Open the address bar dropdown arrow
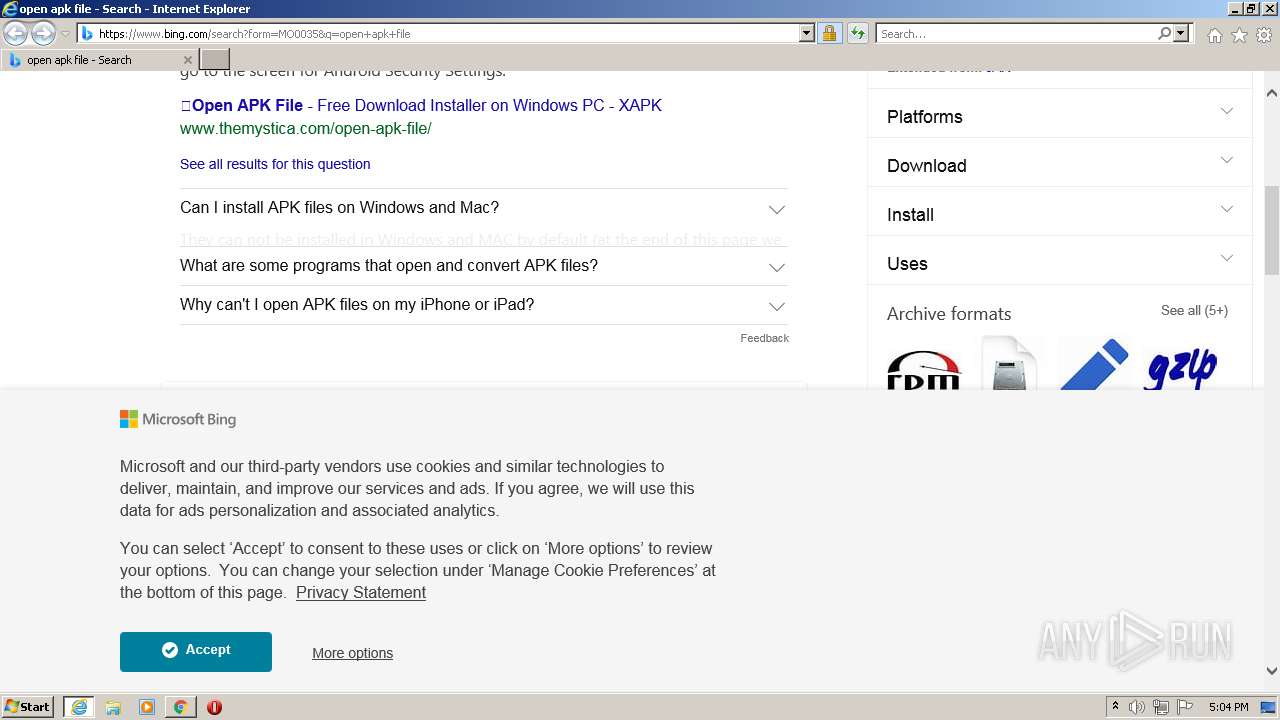The image size is (1280, 720). pyautogui.click(x=807, y=33)
